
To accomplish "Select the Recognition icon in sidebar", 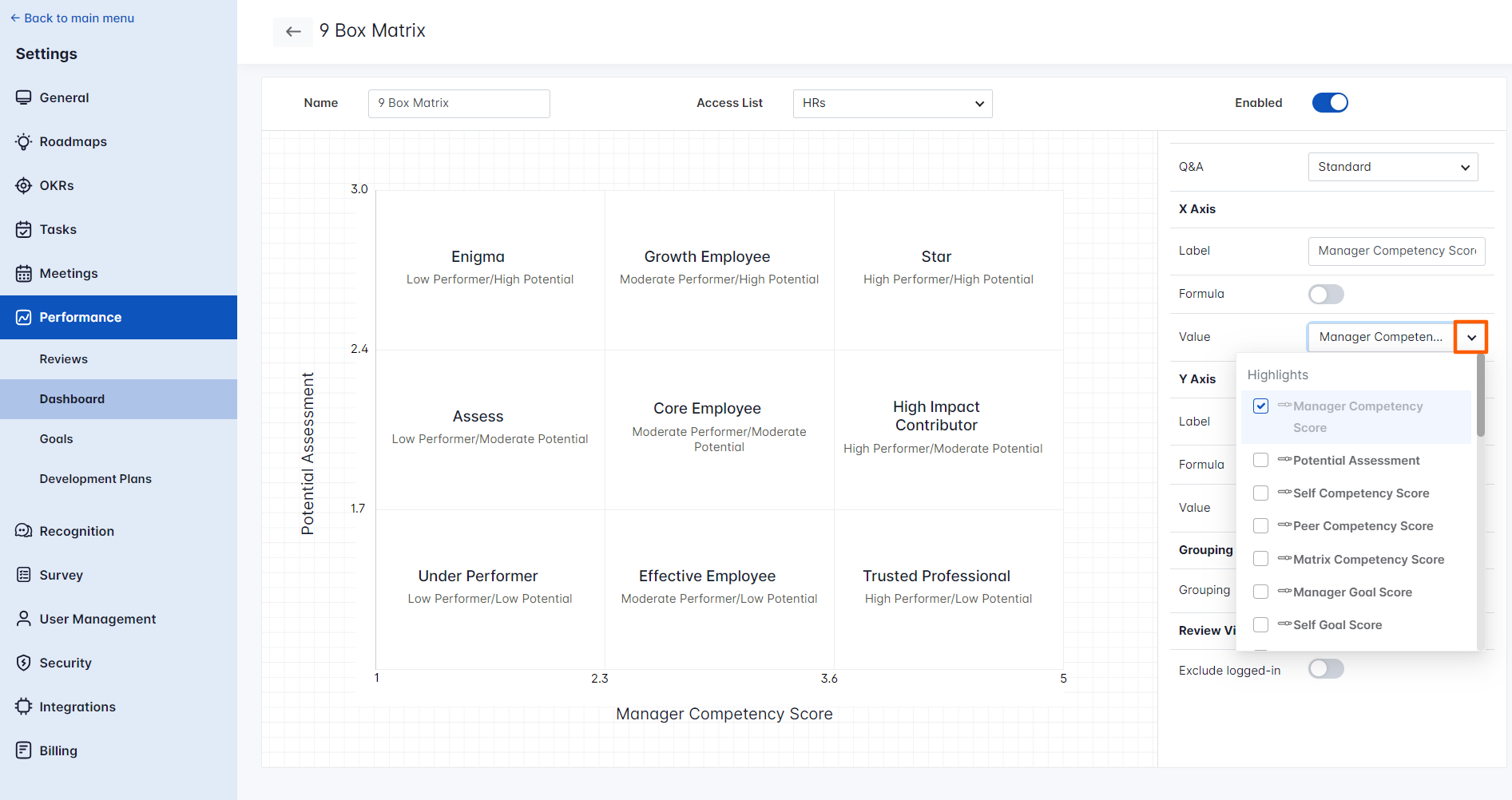I will pyautogui.click(x=24, y=531).
